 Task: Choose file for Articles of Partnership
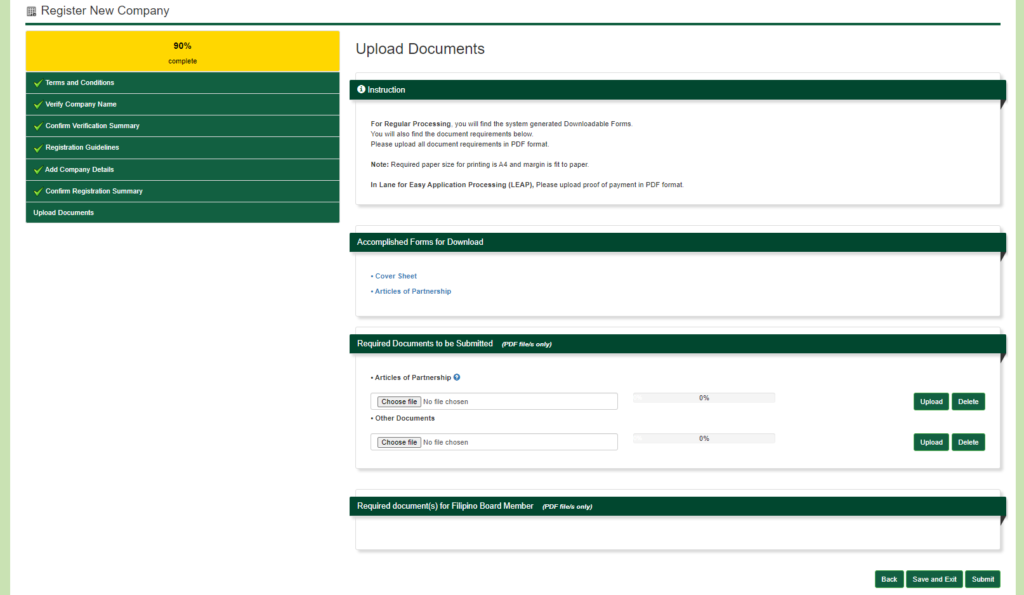399,402
